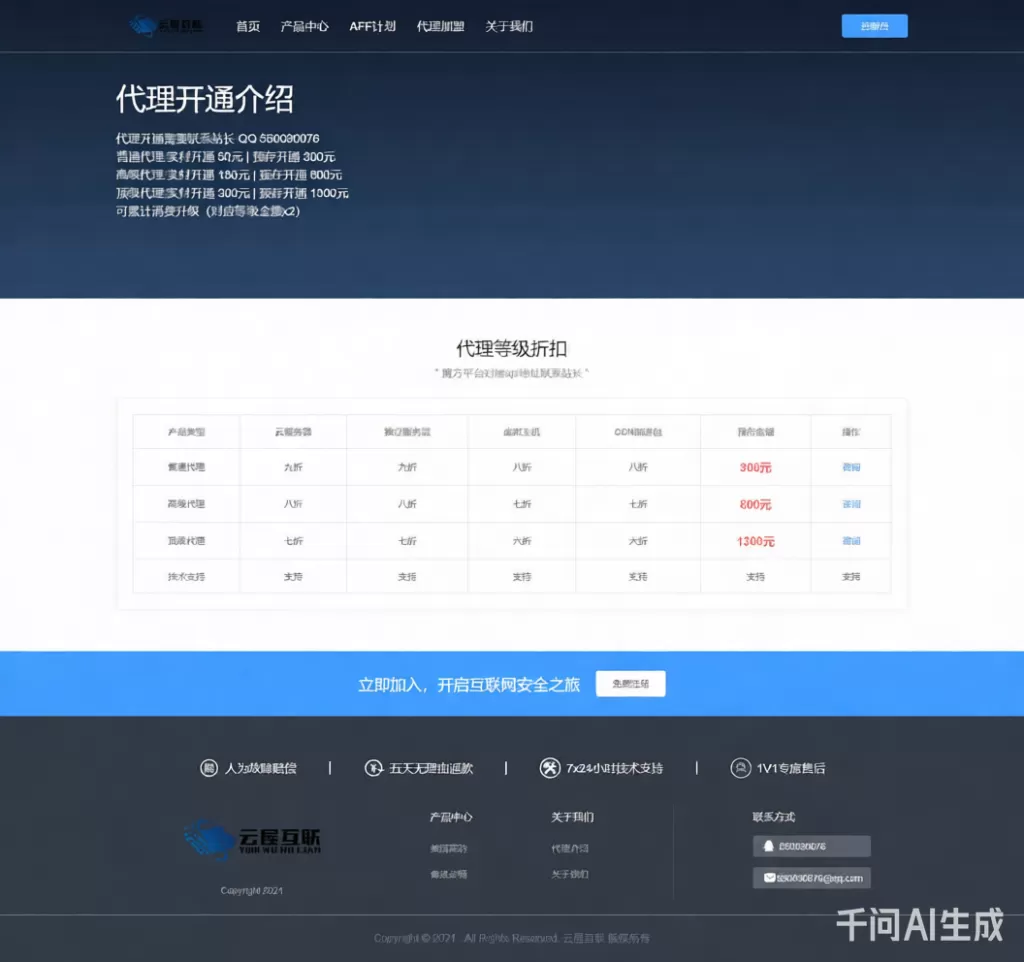Screen dimensions: 1024x962
Task: Click the 五天无理由退款 refund icon
Action: click(x=373, y=768)
